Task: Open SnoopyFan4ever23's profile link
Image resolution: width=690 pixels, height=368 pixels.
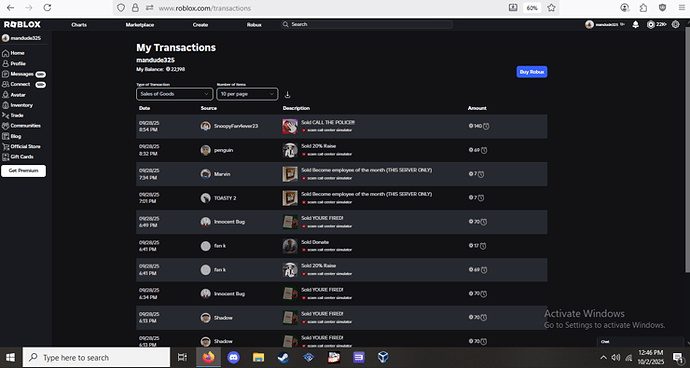Action: (x=236, y=126)
